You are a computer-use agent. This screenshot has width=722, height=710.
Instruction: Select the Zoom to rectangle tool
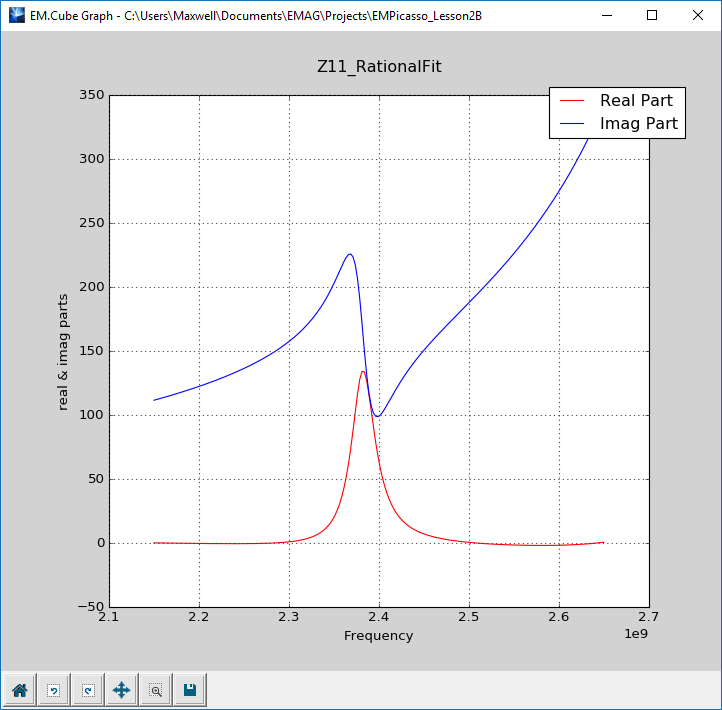[156, 690]
